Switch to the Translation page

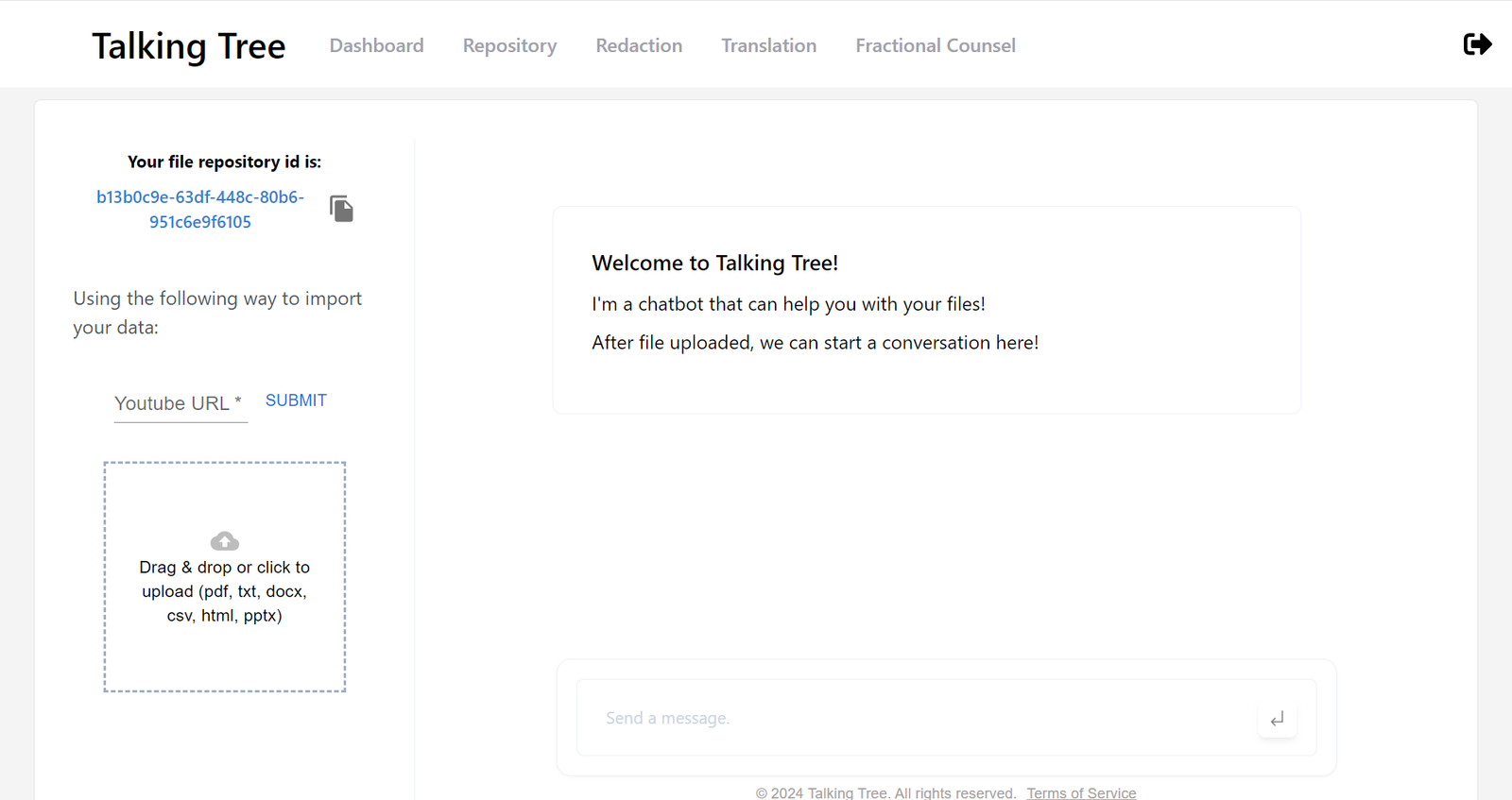pyautogui.click(x=768, y=45)
